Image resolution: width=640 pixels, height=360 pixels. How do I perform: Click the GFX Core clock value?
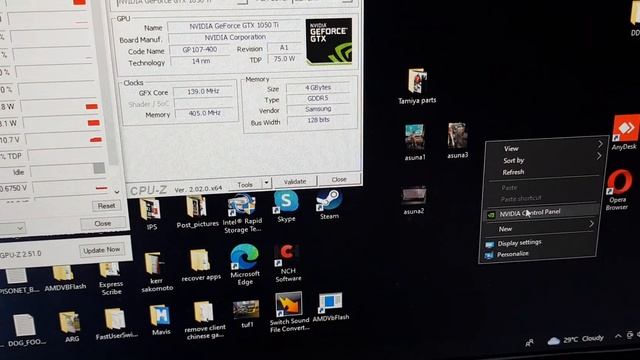click(203, 91)
